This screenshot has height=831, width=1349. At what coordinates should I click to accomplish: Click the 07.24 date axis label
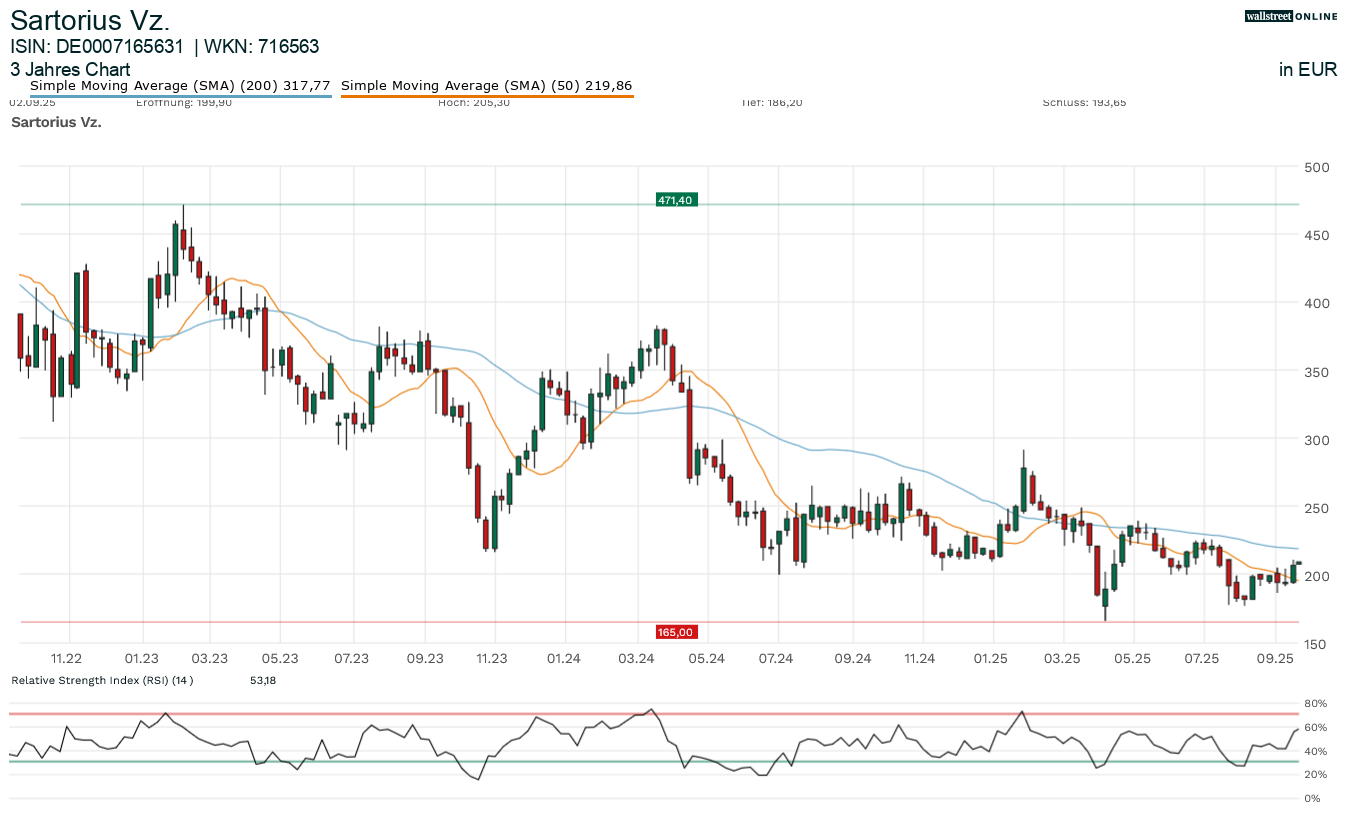[776, 658]
